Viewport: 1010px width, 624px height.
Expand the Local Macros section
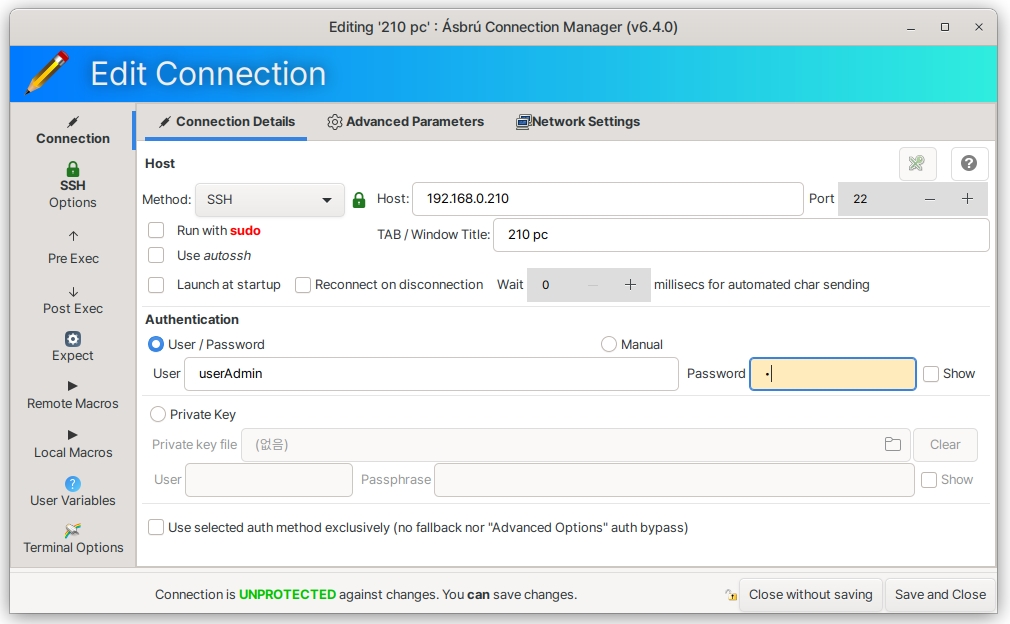tap(72, 443)
